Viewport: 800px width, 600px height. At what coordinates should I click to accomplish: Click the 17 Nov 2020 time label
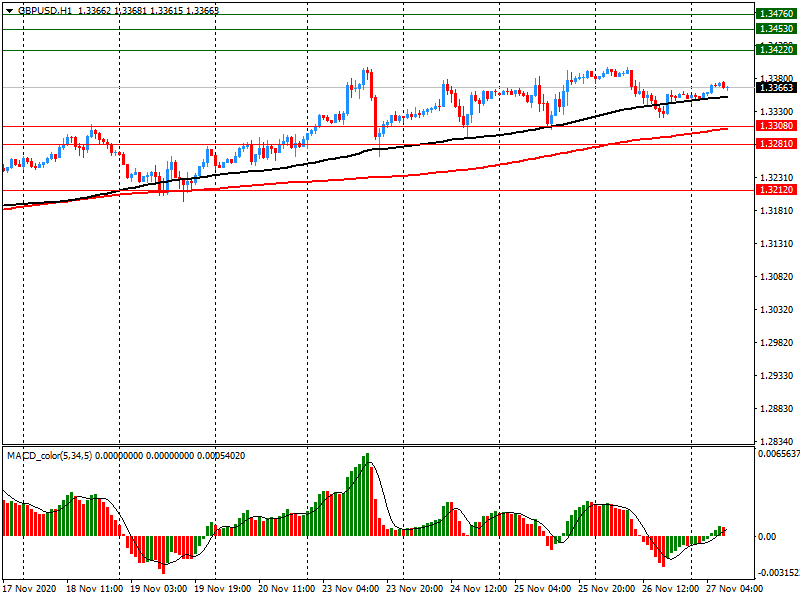(30, 589)
